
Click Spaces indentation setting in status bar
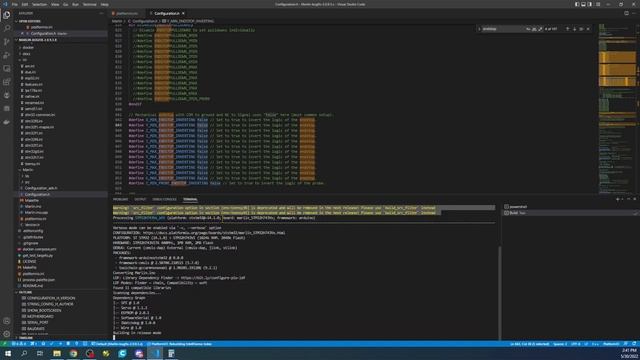pyautogui.click(x=560, y=344)
